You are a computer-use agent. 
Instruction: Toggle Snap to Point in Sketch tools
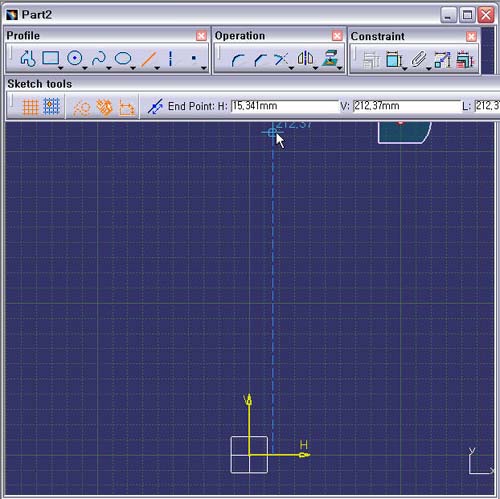pyautogui.click(x=51, y=107)
